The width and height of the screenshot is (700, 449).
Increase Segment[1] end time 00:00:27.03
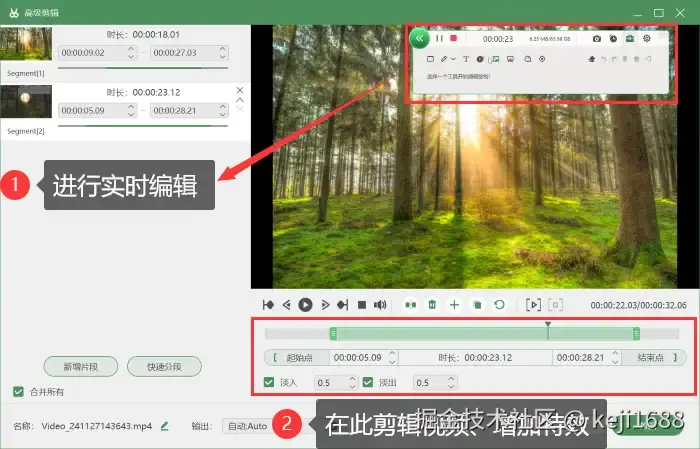[222, 49]
